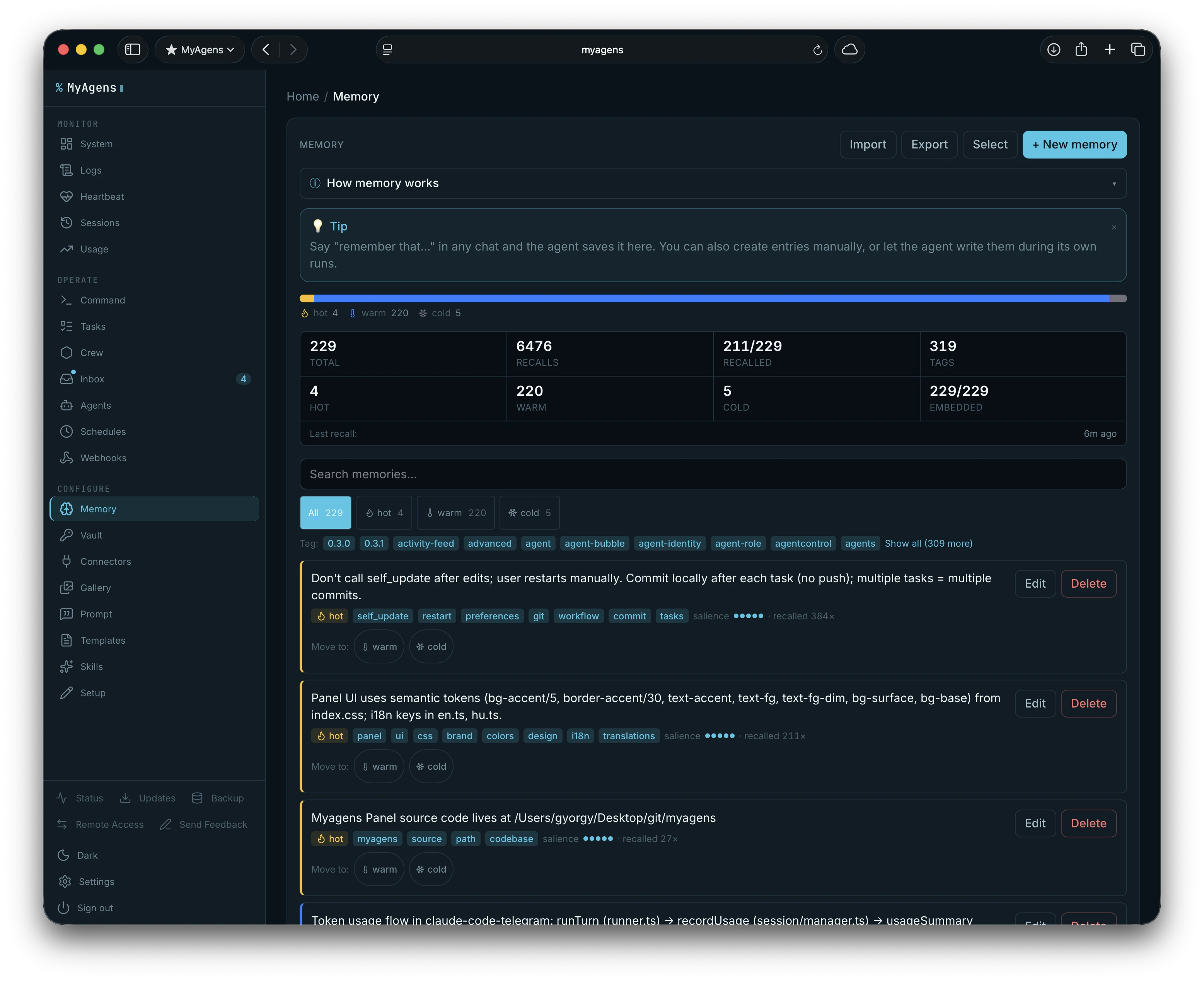Dismiss the Tip banner
The width and height of the screenshot is (1204, 982).
tap(1114, 227)
